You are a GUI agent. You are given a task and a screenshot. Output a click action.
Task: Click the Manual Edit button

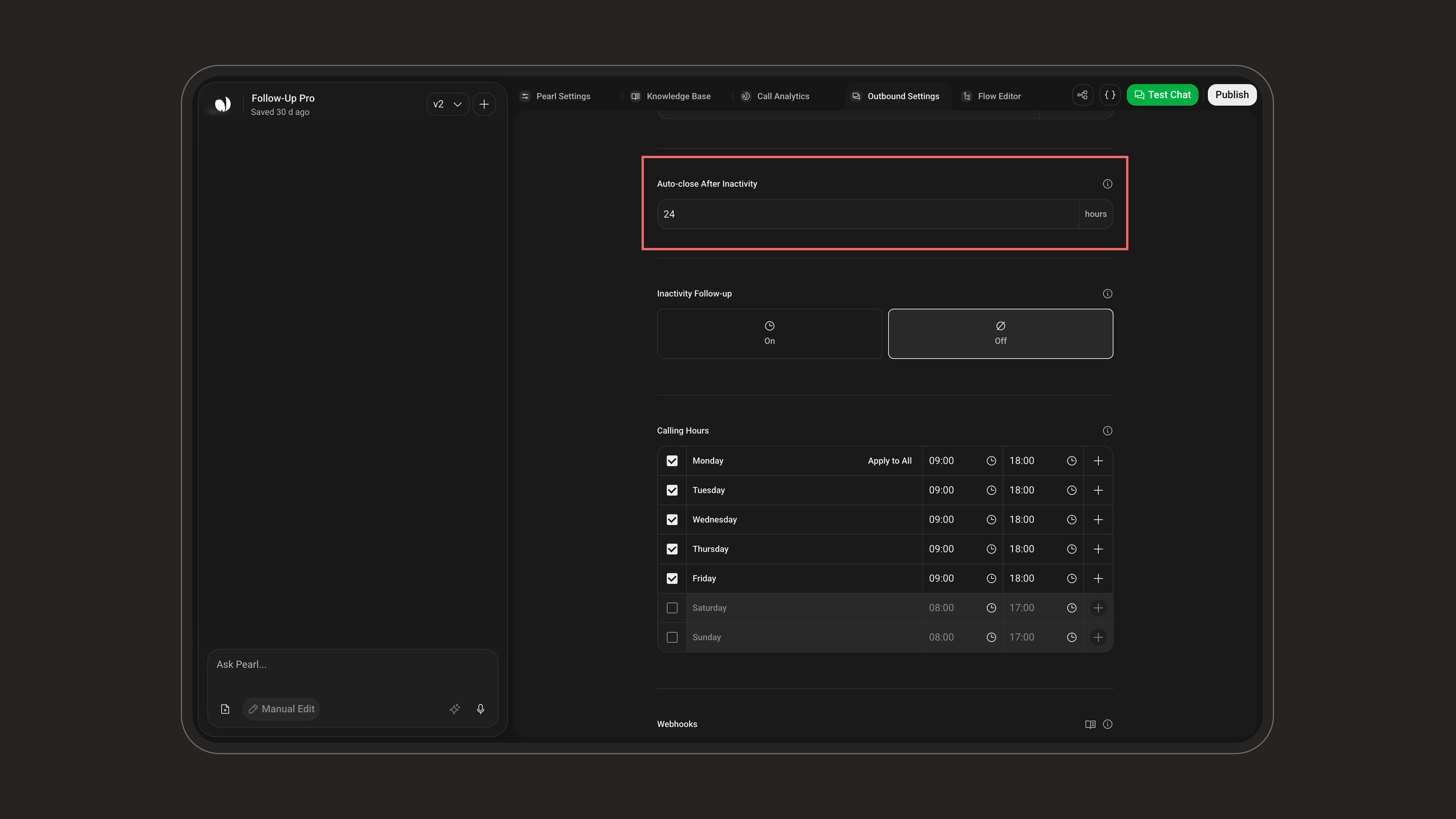point(282,709)
